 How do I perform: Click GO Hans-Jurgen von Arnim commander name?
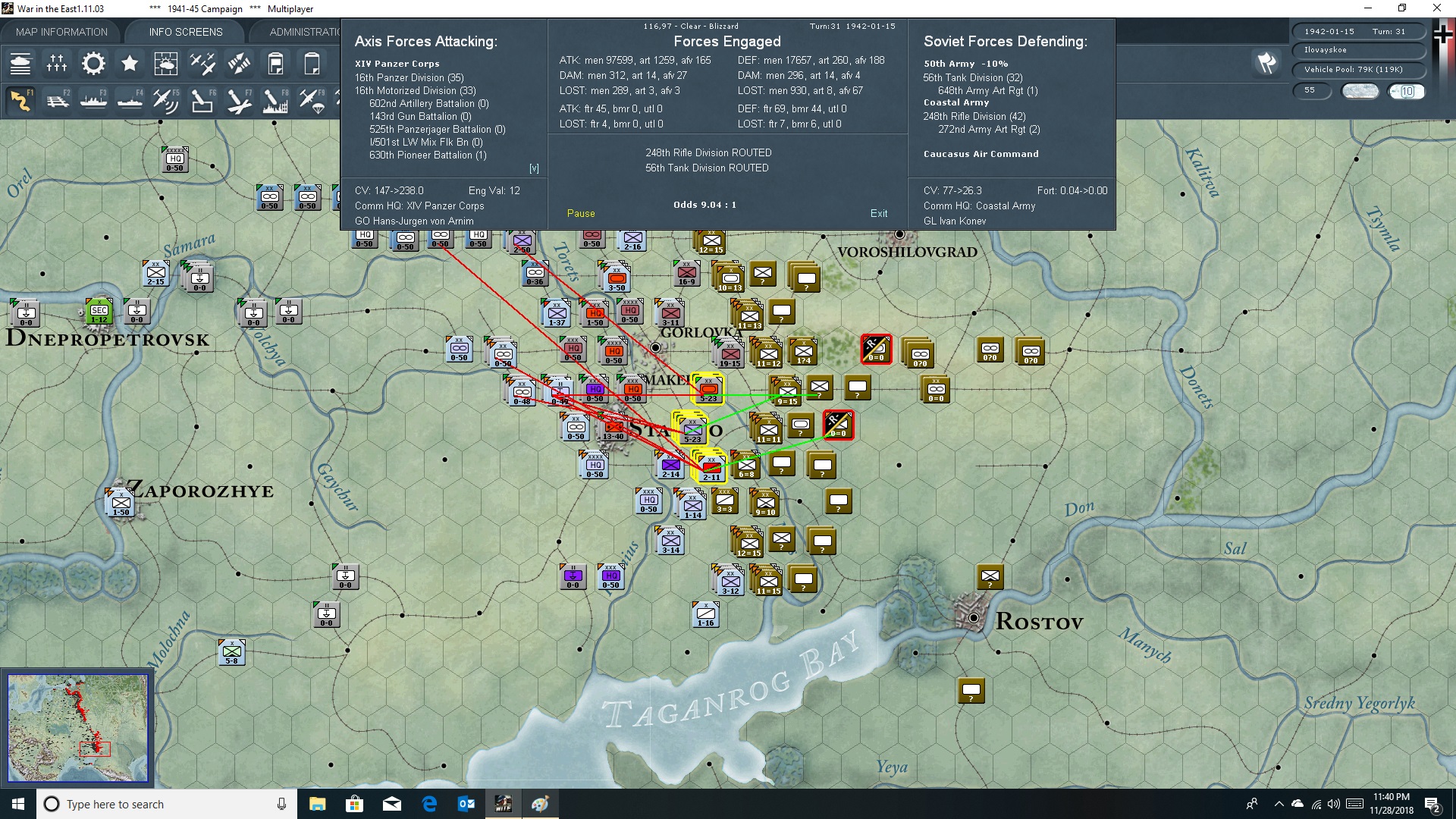(414, 221)
